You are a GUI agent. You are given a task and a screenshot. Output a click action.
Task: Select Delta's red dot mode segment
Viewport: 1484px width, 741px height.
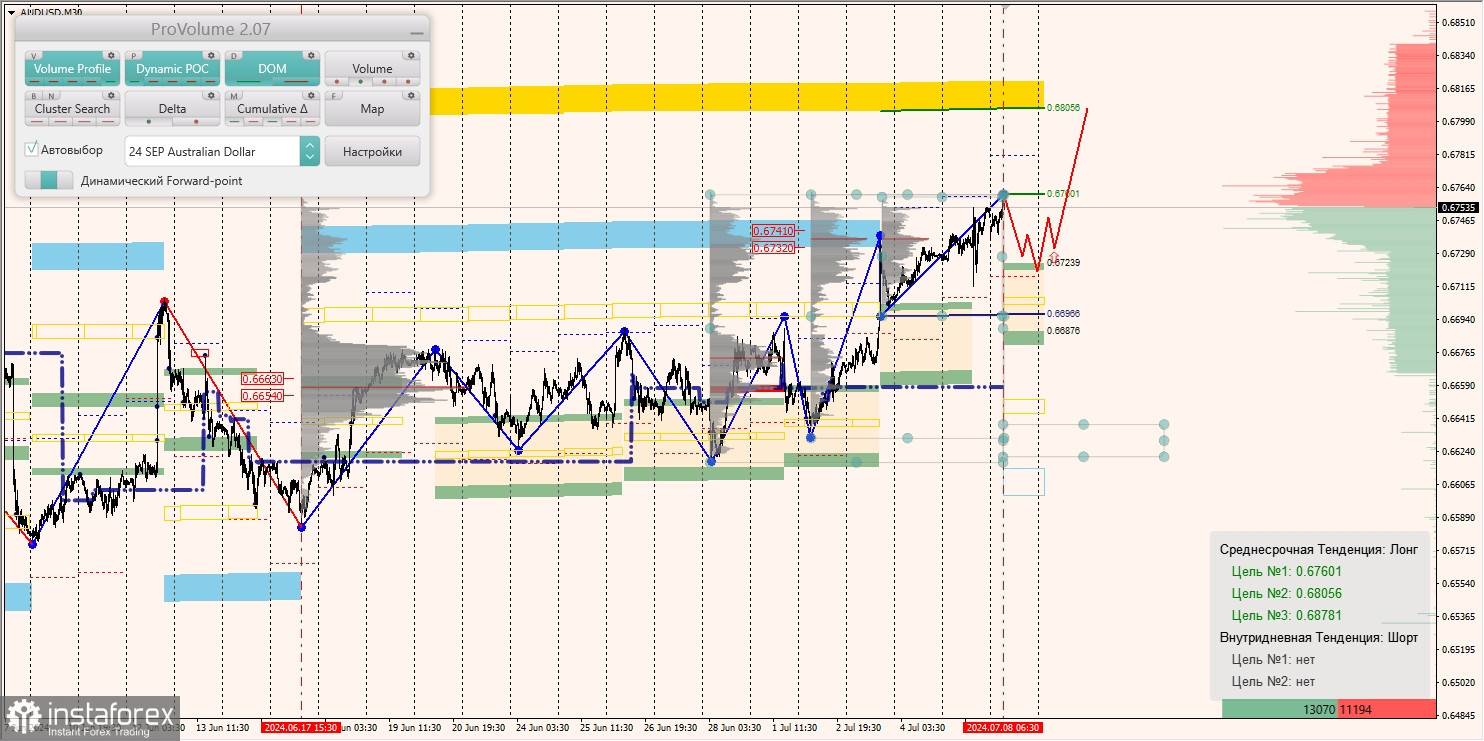point(196,122)
